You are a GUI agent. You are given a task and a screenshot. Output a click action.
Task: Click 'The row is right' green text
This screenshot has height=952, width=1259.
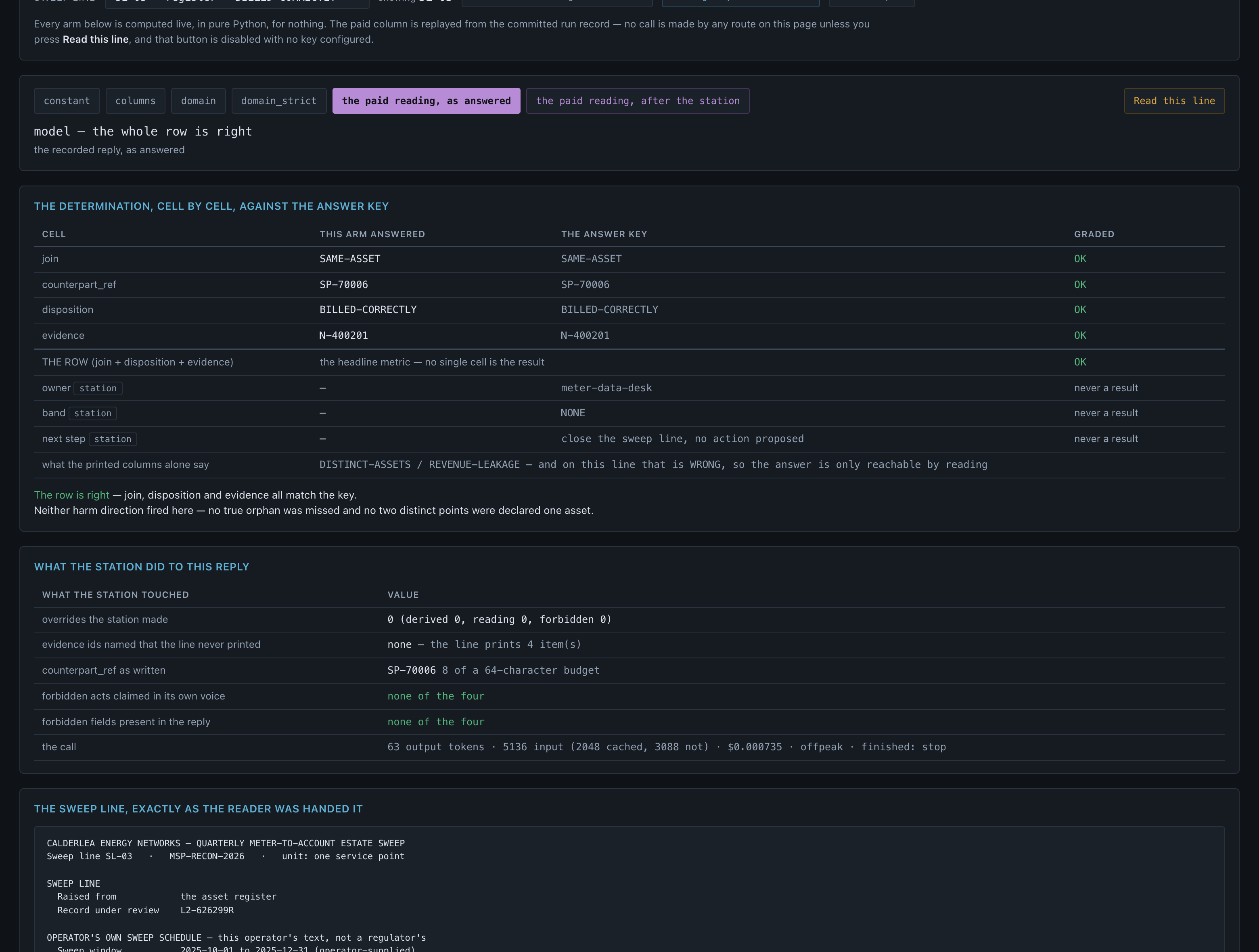[72, 495]
